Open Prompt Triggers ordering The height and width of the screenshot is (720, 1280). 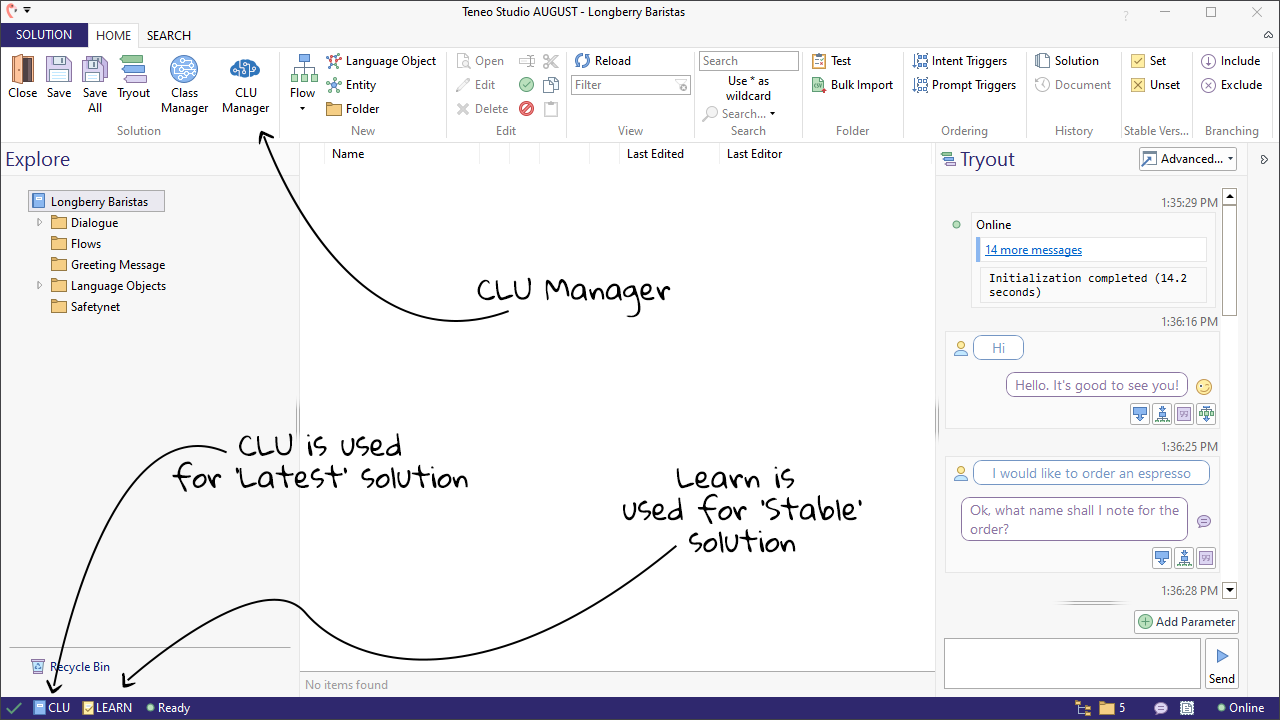[x=964, y=85]
